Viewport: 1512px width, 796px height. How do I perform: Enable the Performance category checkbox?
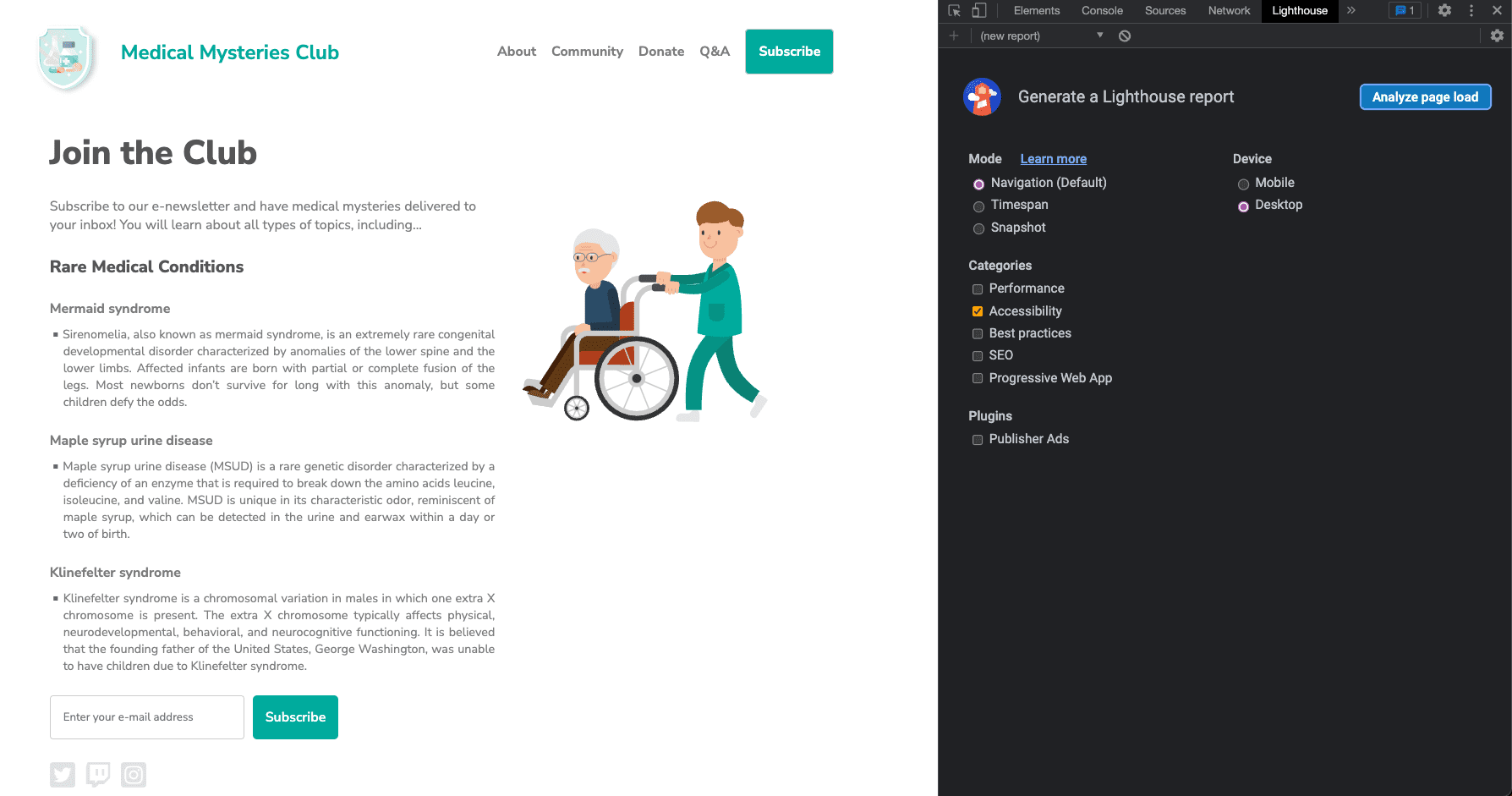point(978,289)
